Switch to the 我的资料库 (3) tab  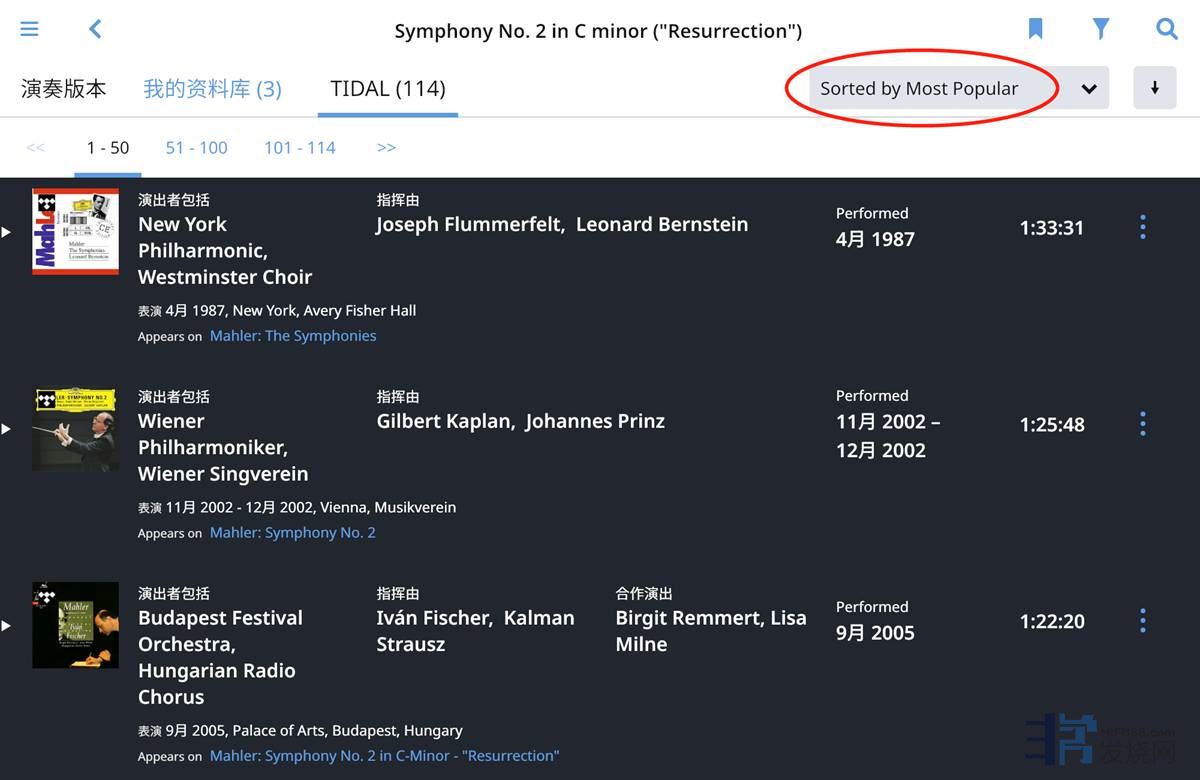[212, 89]
